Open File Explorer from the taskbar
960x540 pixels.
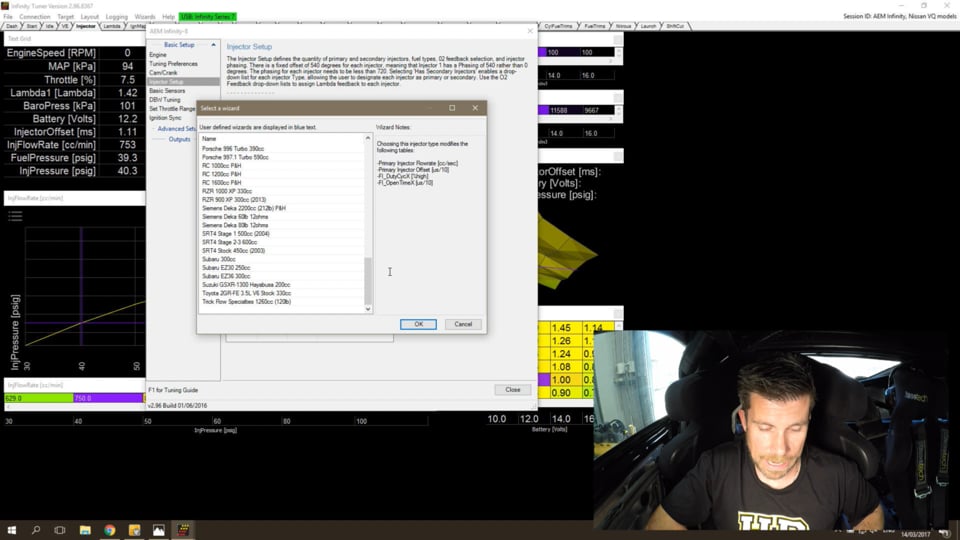(84, 530)
